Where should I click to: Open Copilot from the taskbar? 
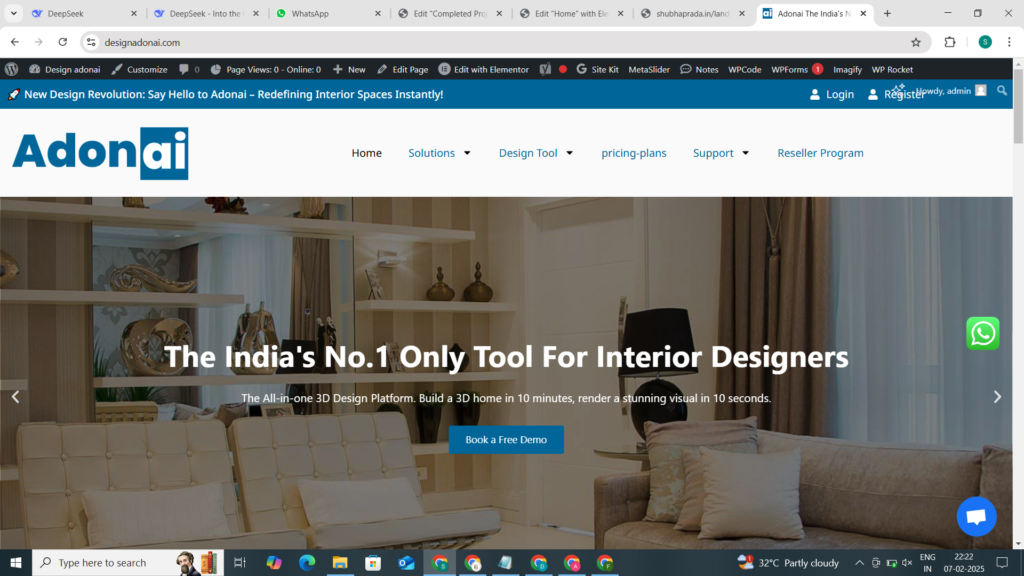274,562
